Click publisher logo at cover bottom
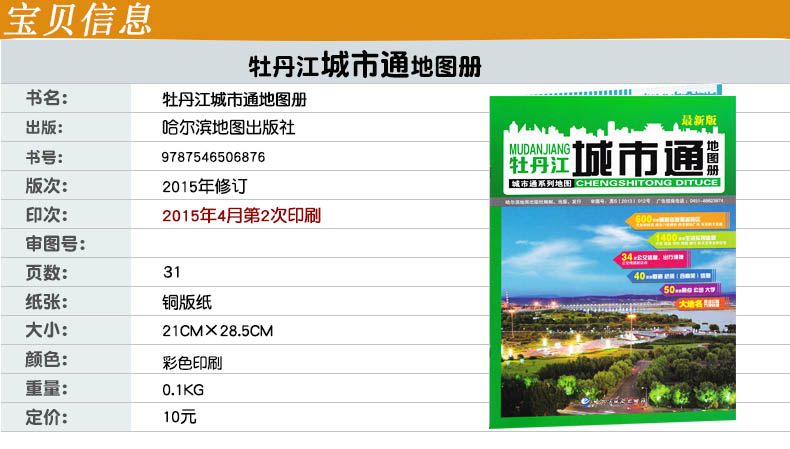This screenshot has width=790, height=449. [x=615, y=402]
